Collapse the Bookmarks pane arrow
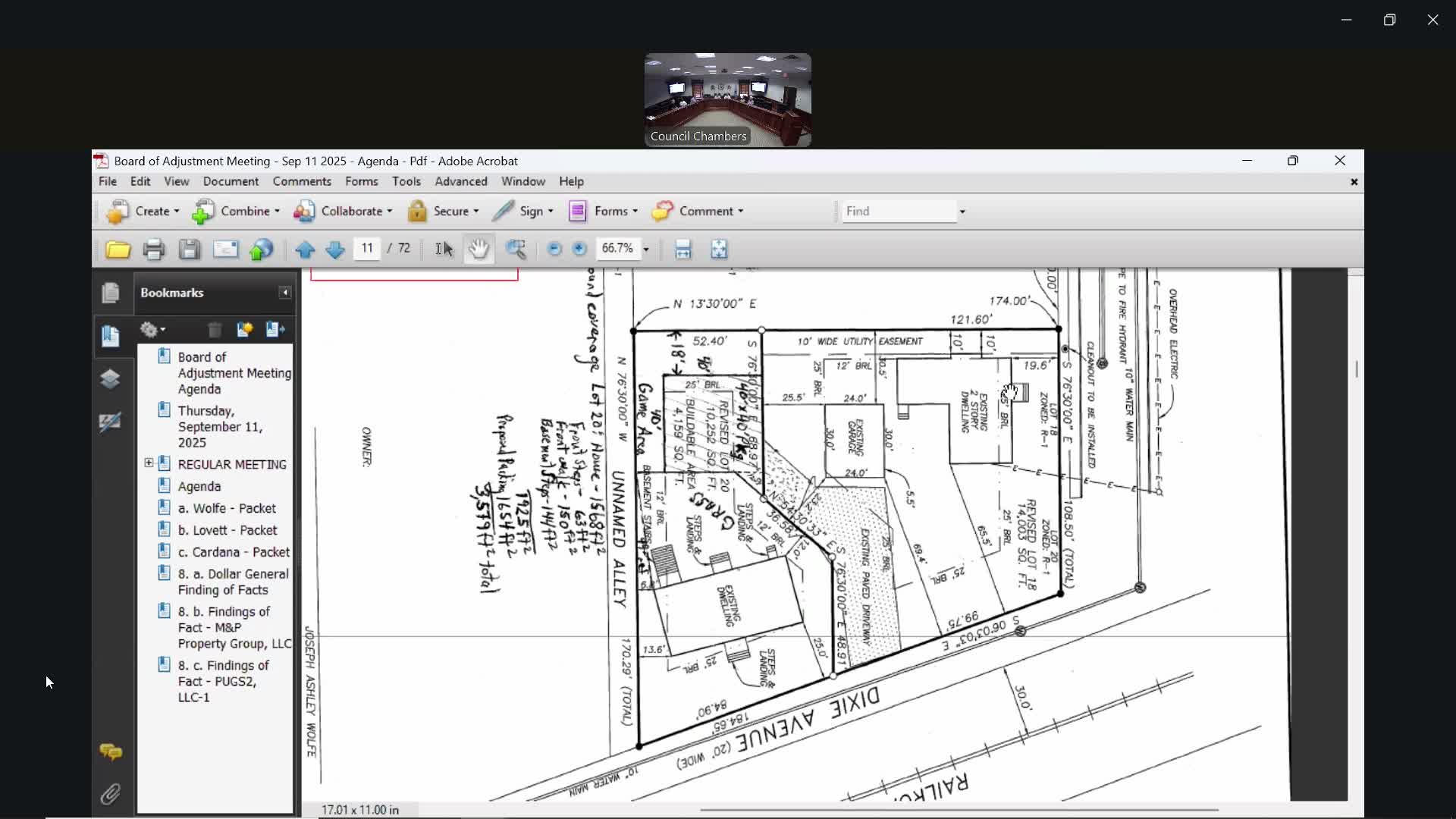The image size is (1456, 819). tap(285, 293)
